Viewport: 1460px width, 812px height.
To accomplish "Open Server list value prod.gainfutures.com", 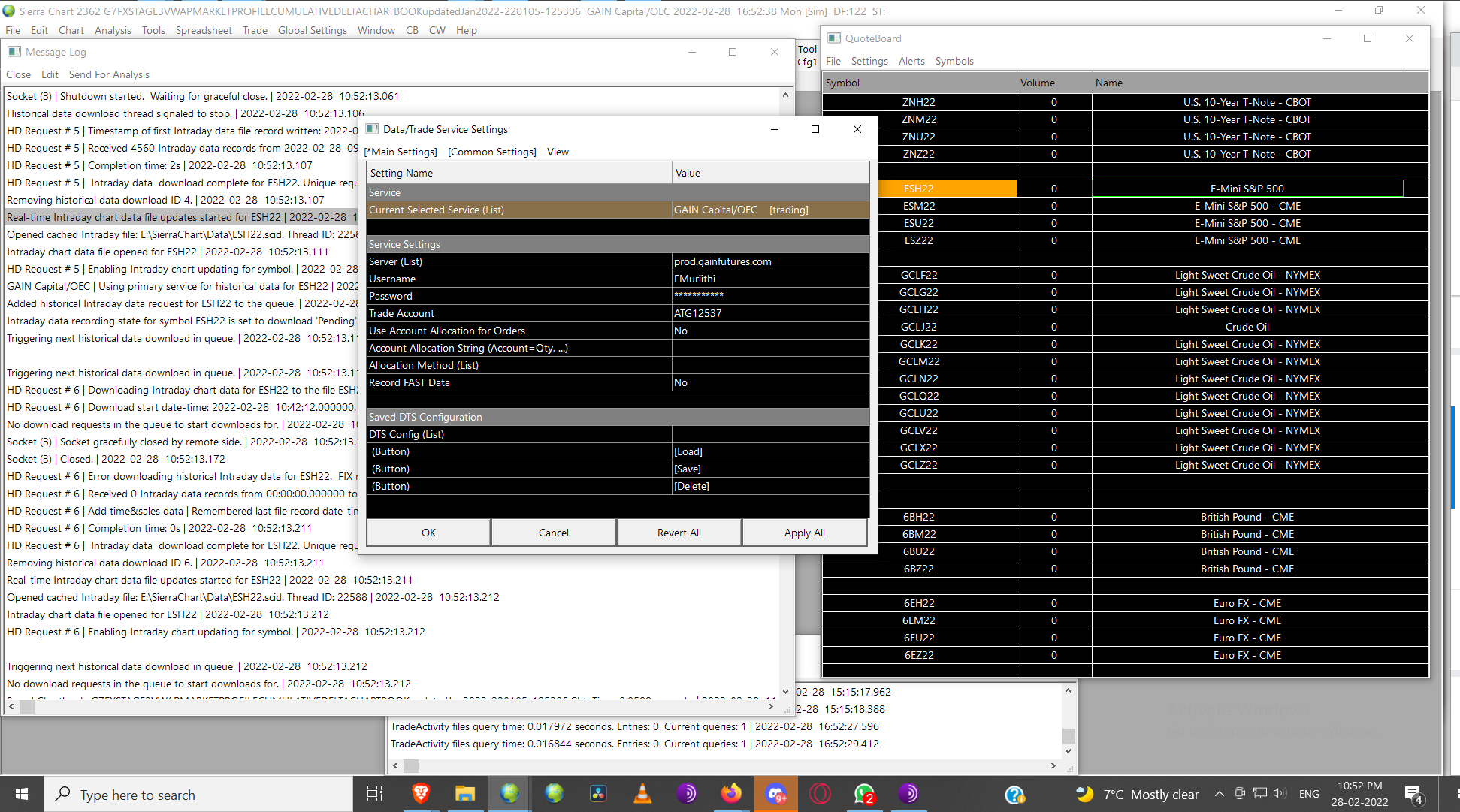I will point(769,261).
